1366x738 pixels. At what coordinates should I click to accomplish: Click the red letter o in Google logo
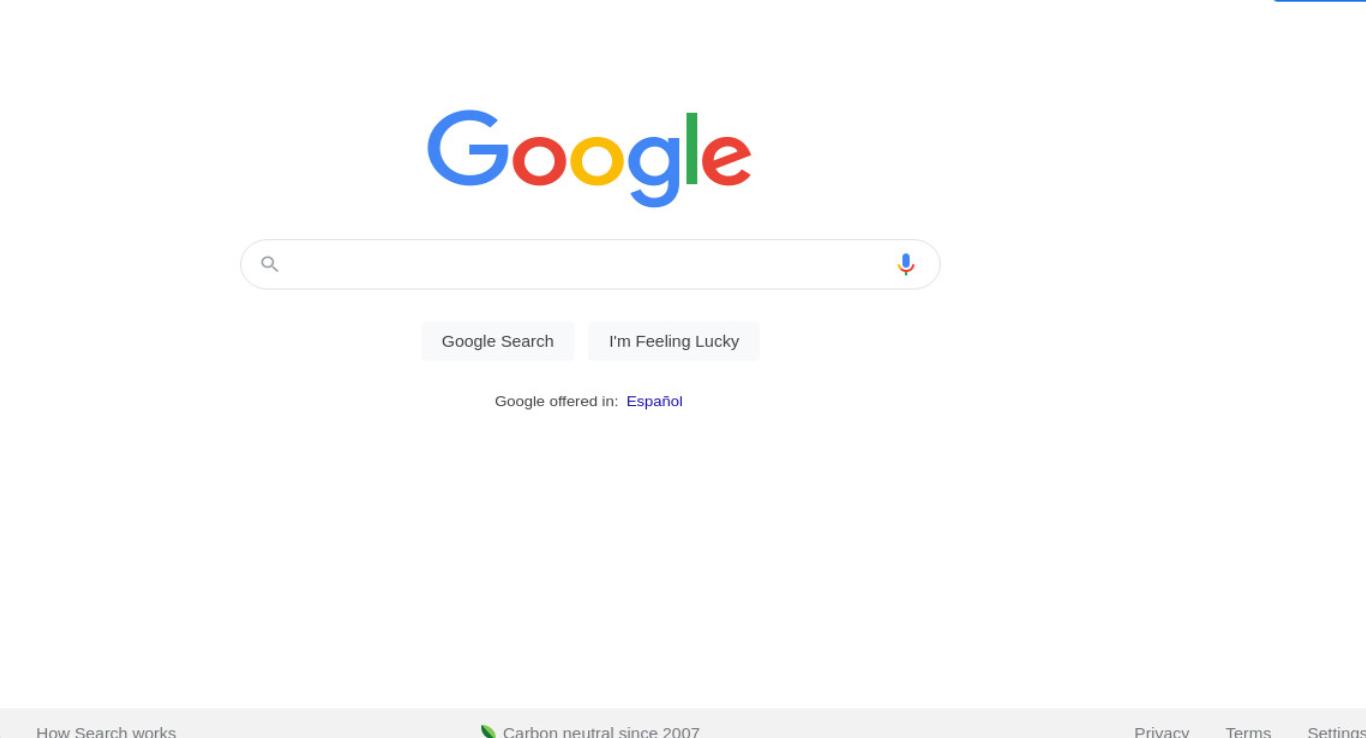tap(539, 161)
